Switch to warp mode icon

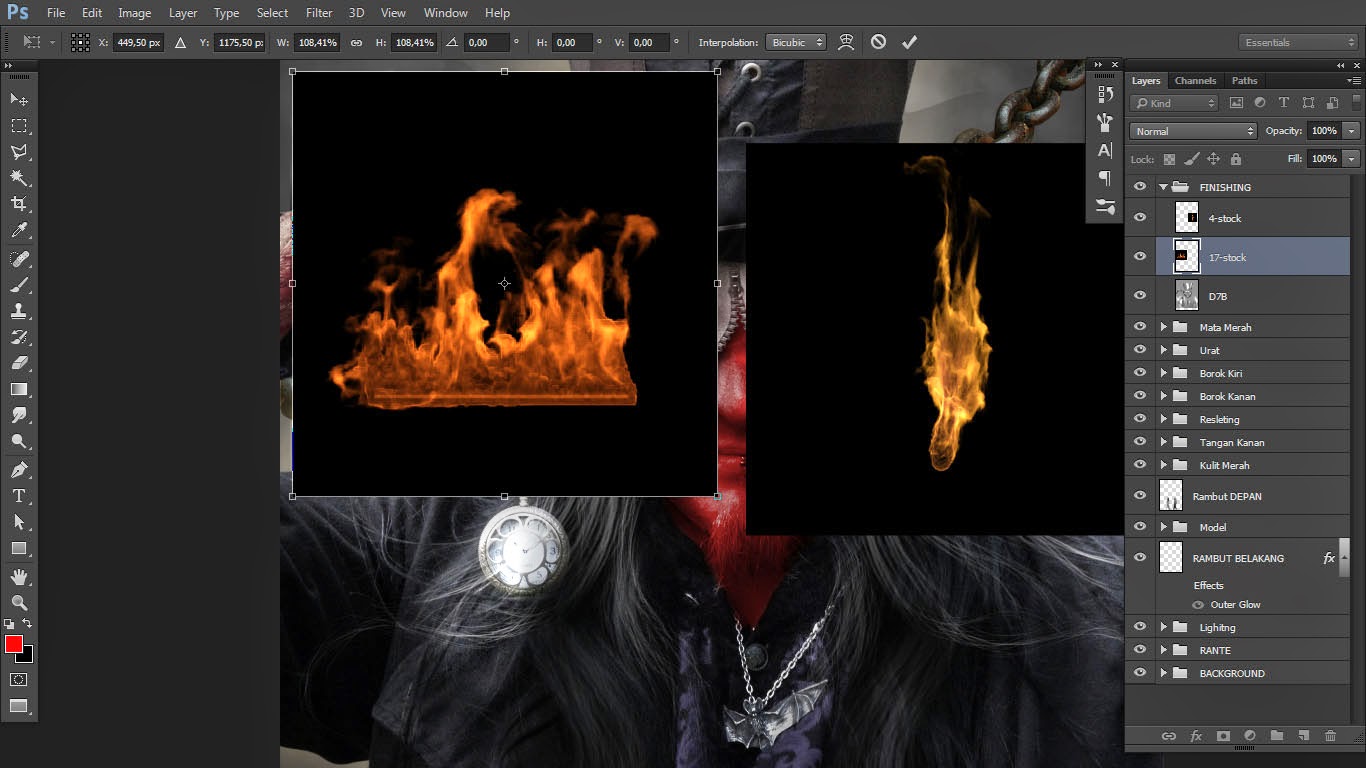pyautogui.click(x=846, y=42)
